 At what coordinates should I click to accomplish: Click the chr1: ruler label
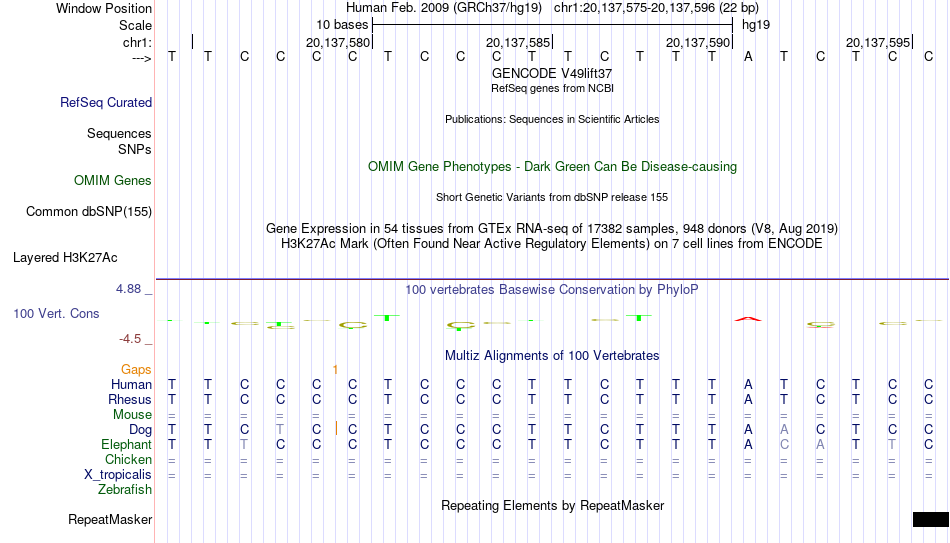coord(137,42)
